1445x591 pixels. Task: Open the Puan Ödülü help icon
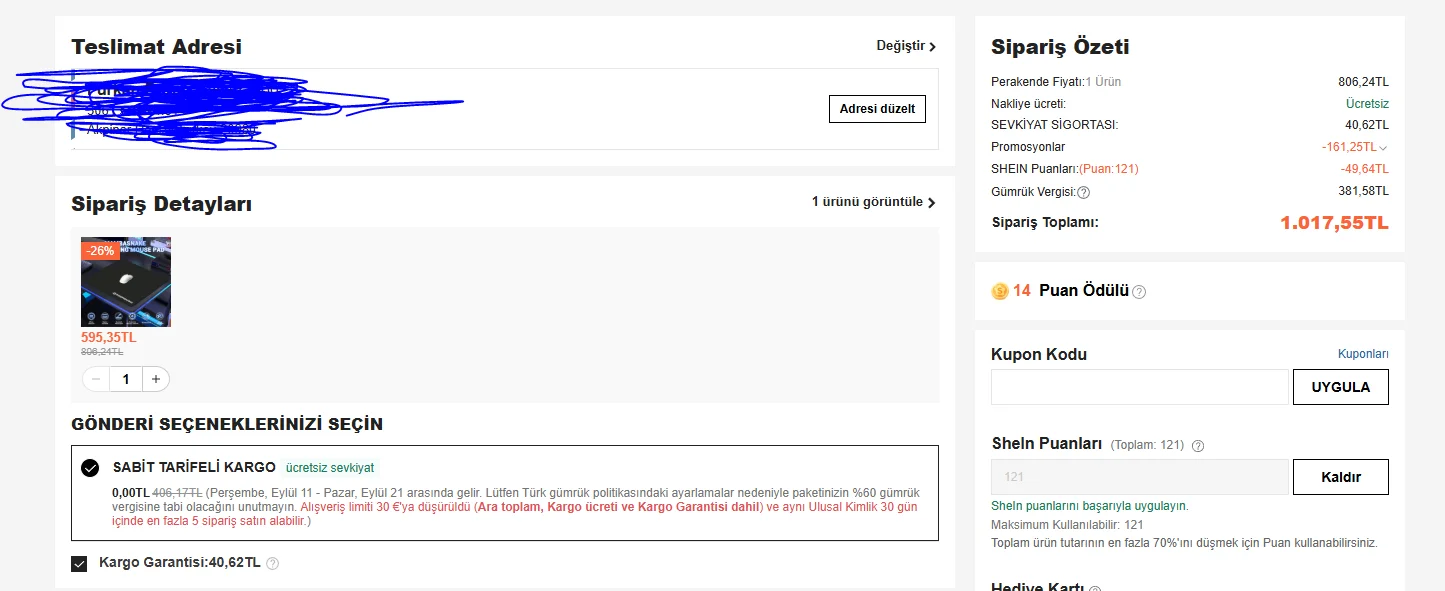[x=1139, y=292]
